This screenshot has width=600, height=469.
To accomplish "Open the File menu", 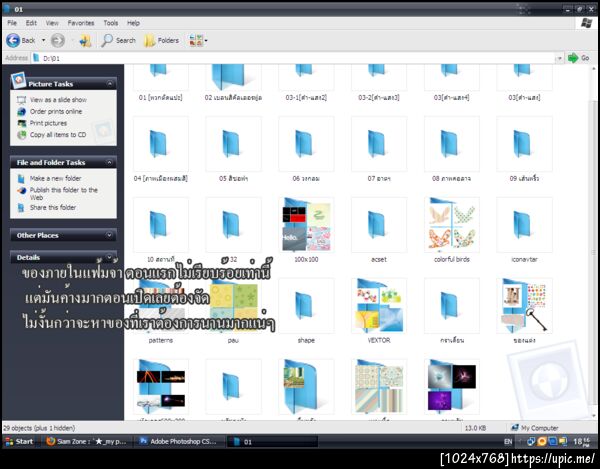I will (12, 23).
